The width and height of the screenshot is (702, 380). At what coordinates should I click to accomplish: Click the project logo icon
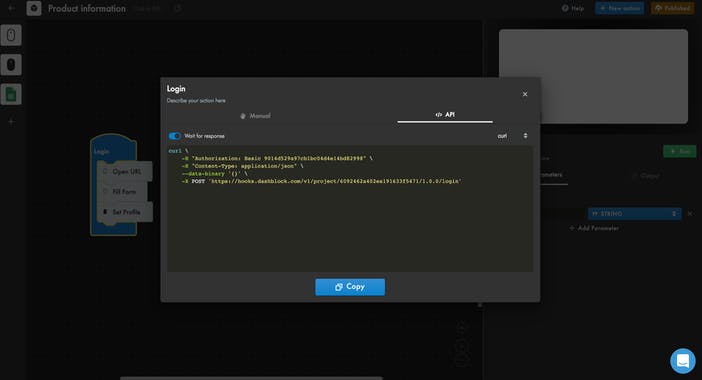(34, 8)
